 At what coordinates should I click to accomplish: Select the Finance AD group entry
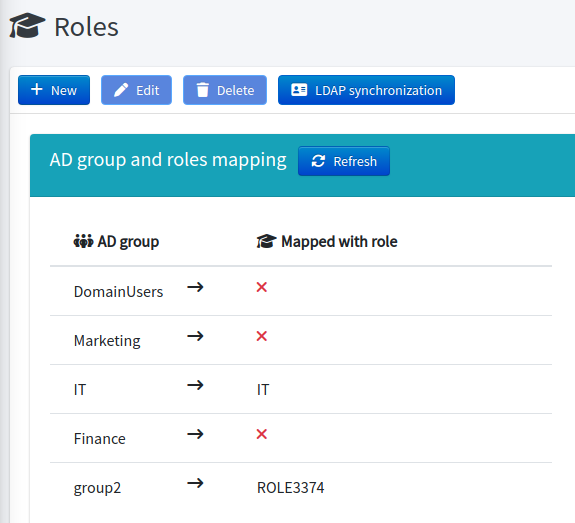tap(100, 439)
